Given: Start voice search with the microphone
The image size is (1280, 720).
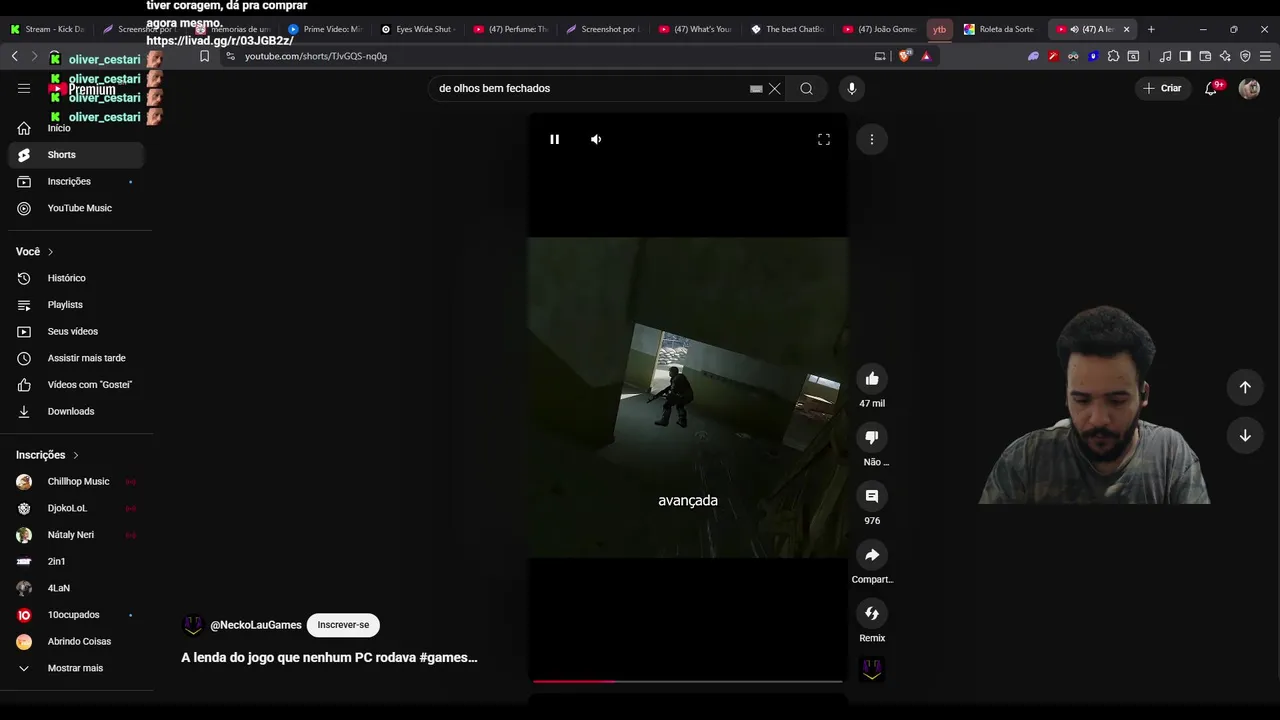Looking at the screenshot, I should pos(852,88).
